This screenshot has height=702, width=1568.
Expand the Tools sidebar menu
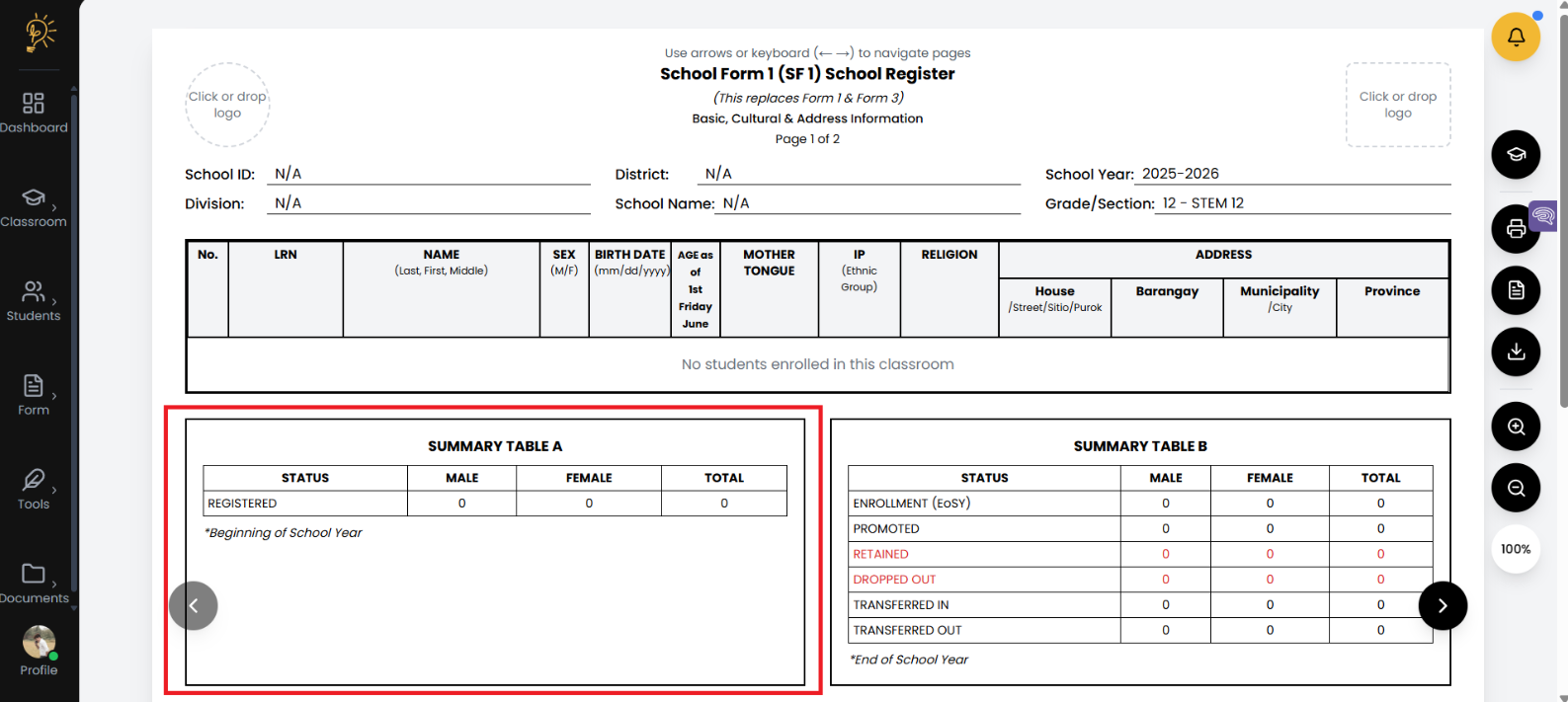coord(35,489)
